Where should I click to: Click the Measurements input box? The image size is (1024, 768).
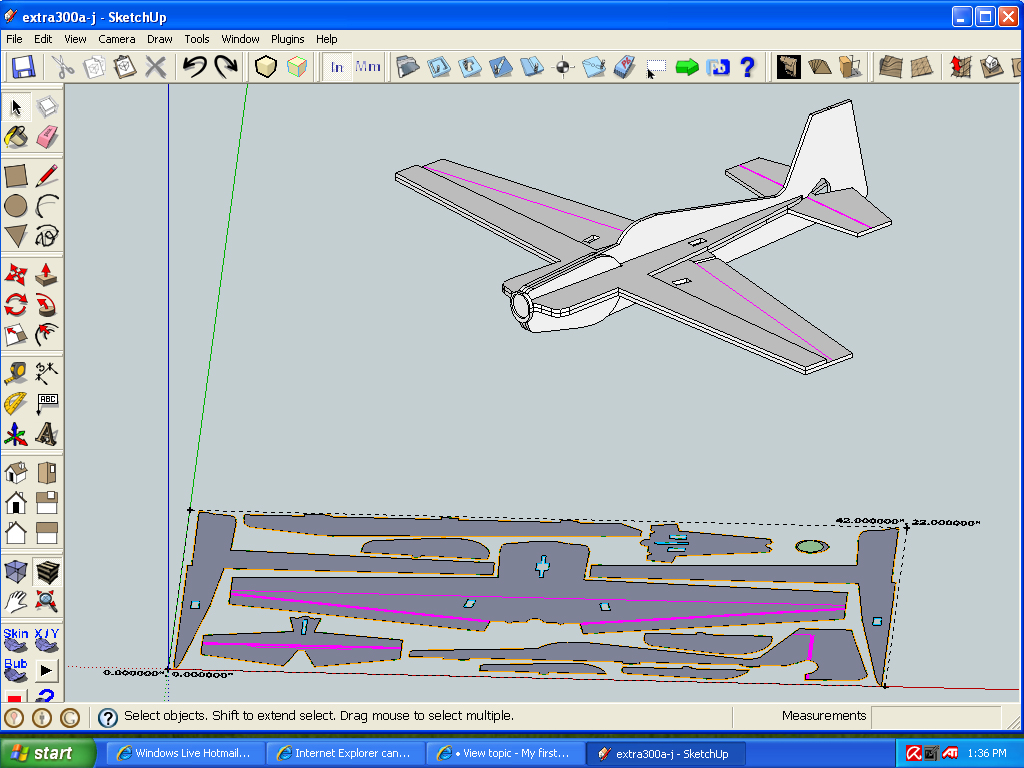(x=935, y=717)
